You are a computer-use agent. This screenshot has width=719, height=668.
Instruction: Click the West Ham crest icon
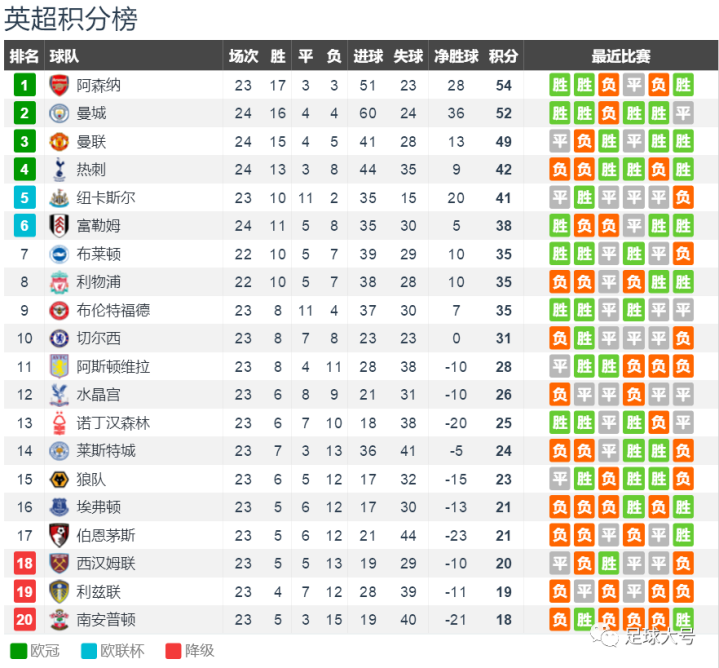point(59,563)
